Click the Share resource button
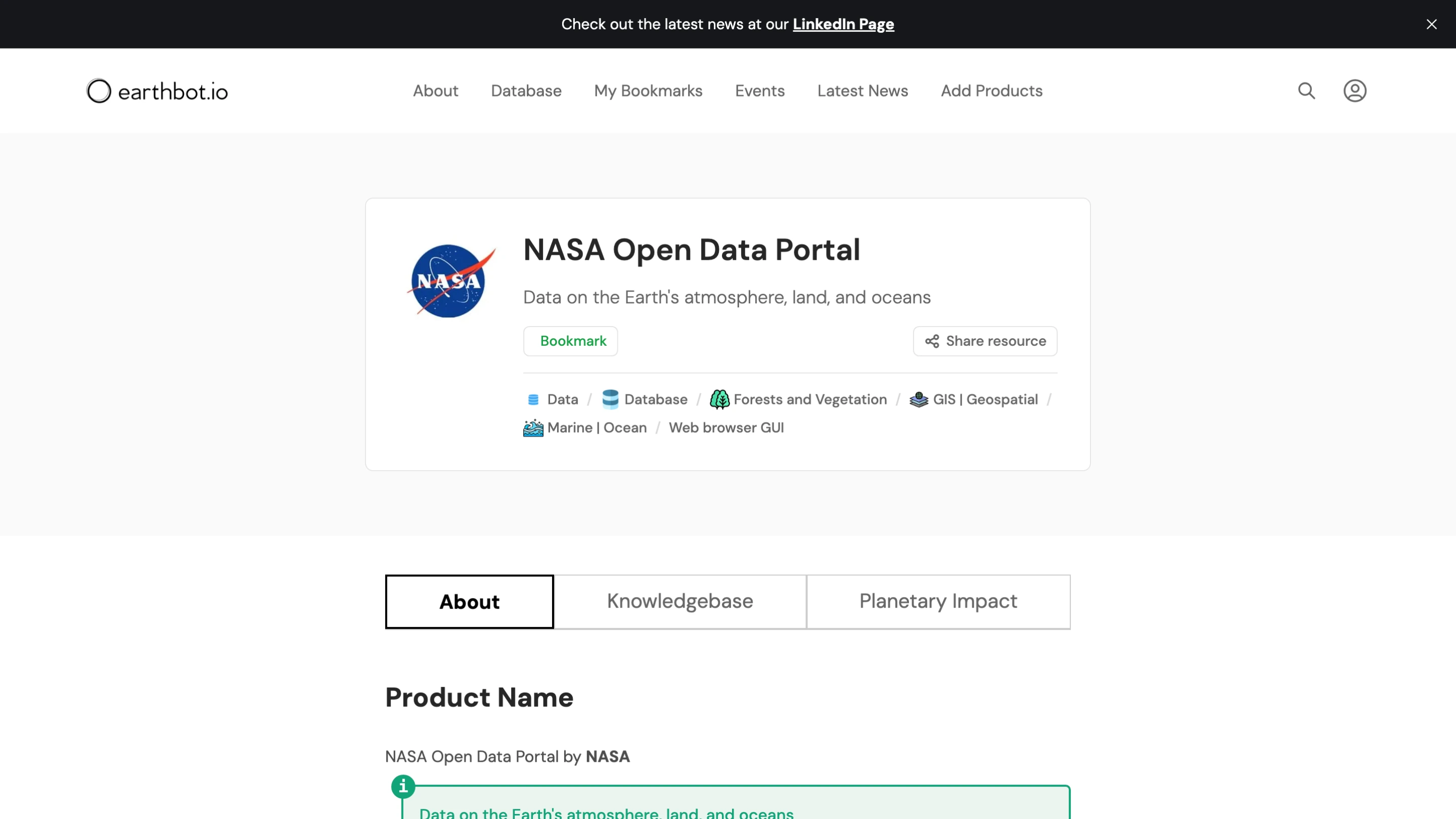This screenshot has width=1456, height=819. pyautogui.click(x=985, y=341)
